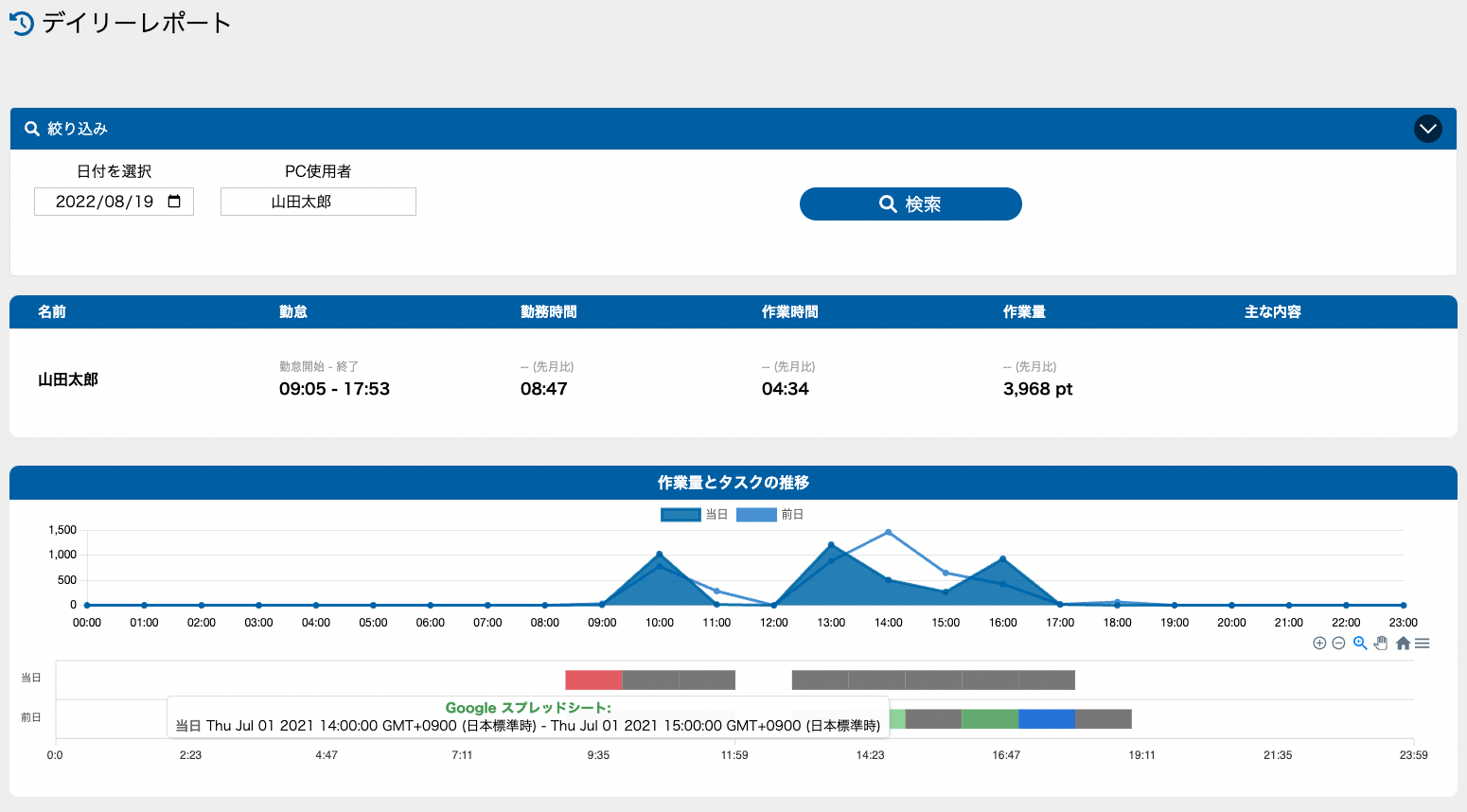Click the red task bar in 当日 row
1467x812 pixels.
pyautogui.click(x=593, y=680)
